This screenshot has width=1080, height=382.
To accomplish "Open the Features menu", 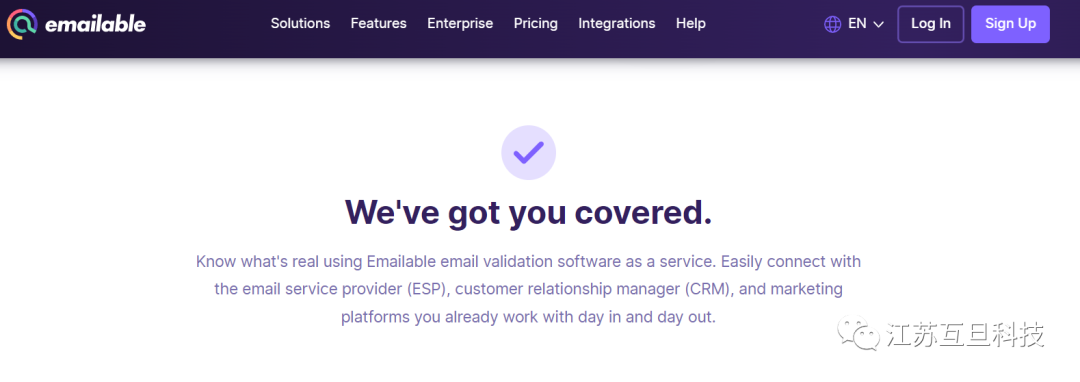I will (x=379, y=23).
